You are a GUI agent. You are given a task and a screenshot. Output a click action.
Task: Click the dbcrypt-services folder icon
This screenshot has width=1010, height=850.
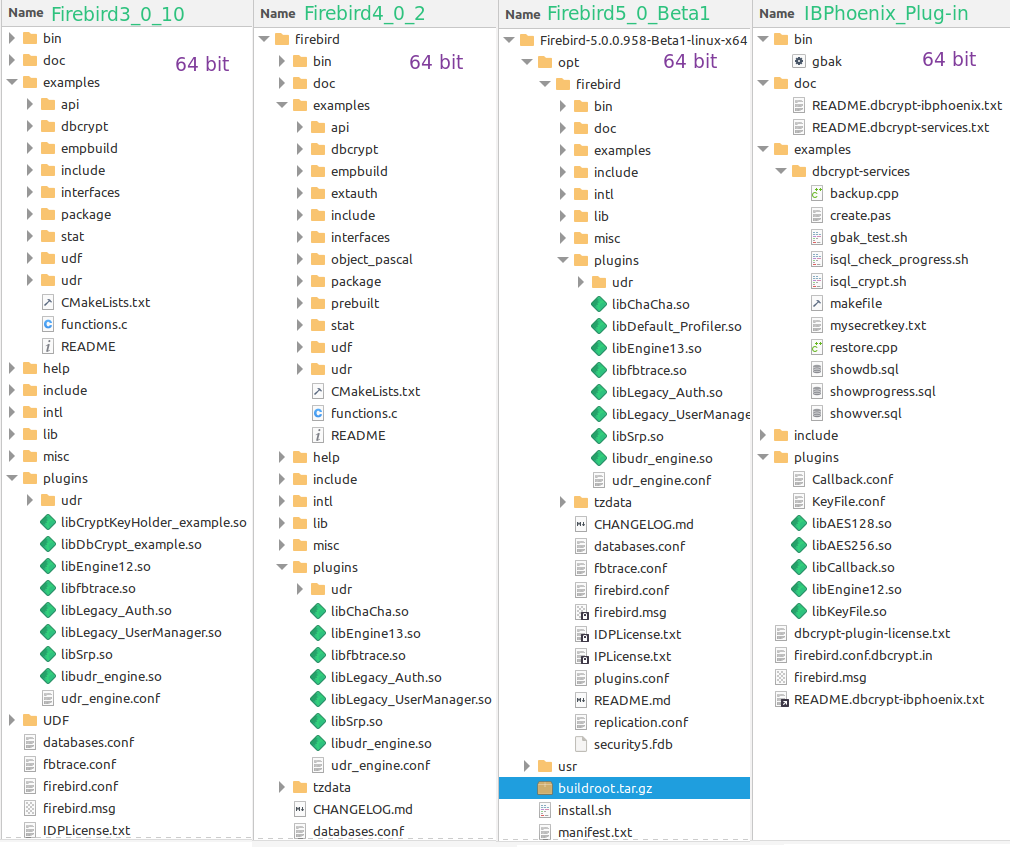click(799, 171)
